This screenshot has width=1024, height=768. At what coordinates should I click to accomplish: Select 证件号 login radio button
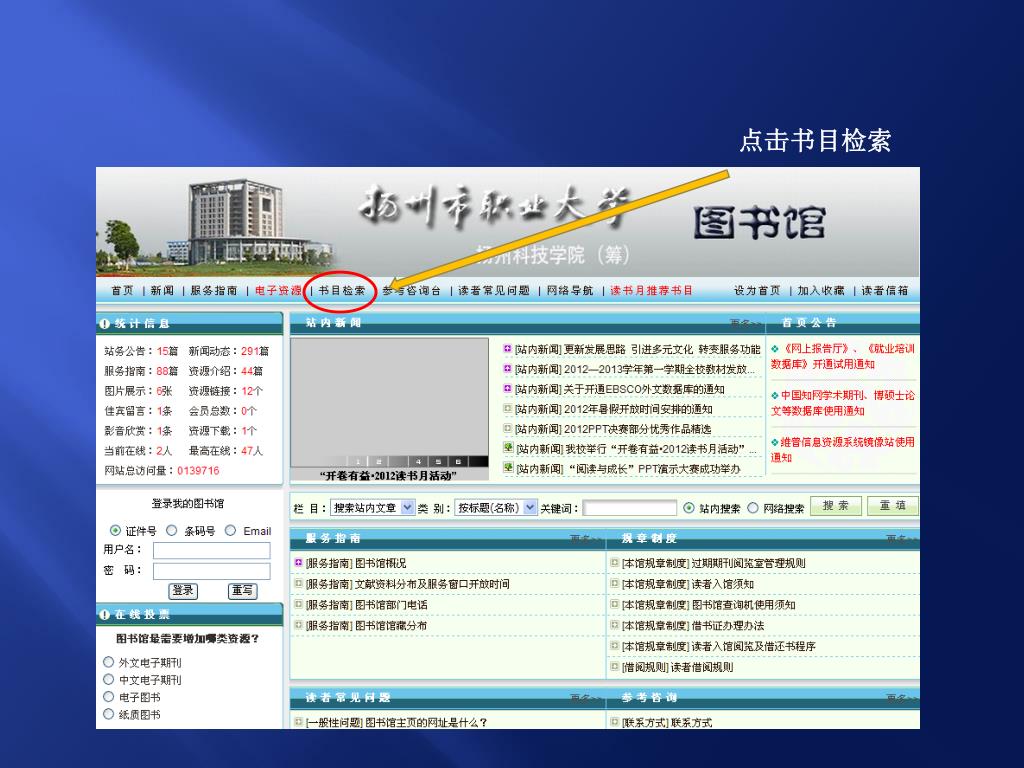(x=116, y=530)
